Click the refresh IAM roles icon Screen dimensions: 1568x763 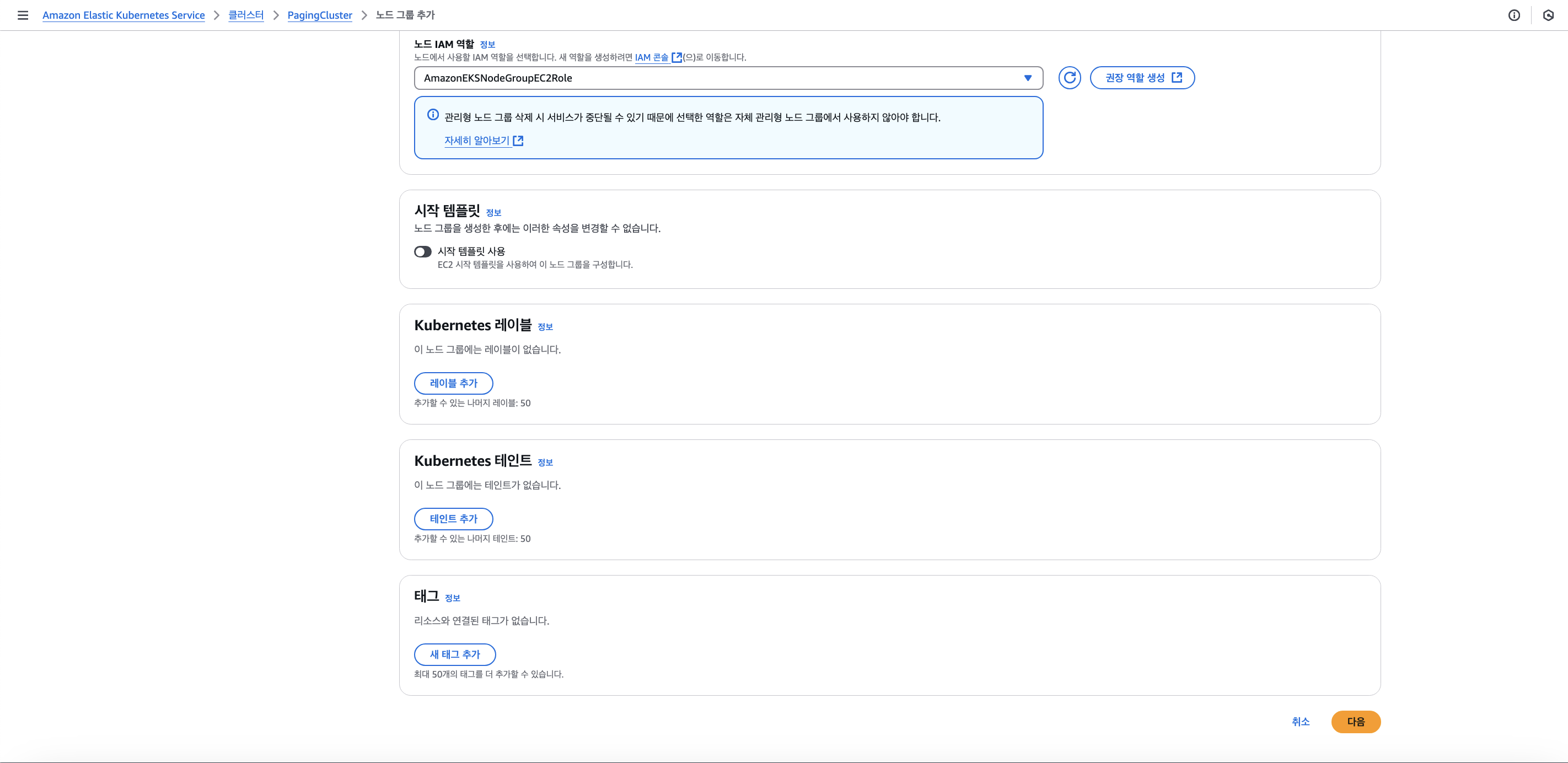coord(1069,78)
